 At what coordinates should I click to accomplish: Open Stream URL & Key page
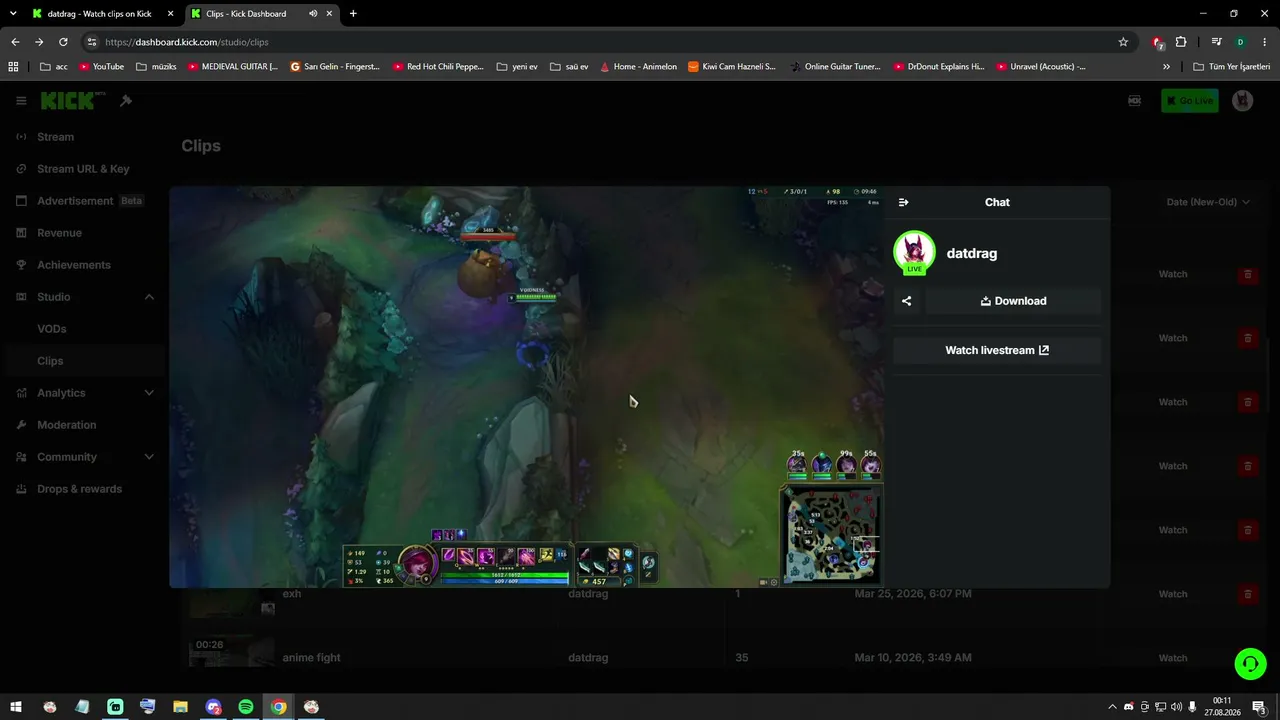[82, 169]
